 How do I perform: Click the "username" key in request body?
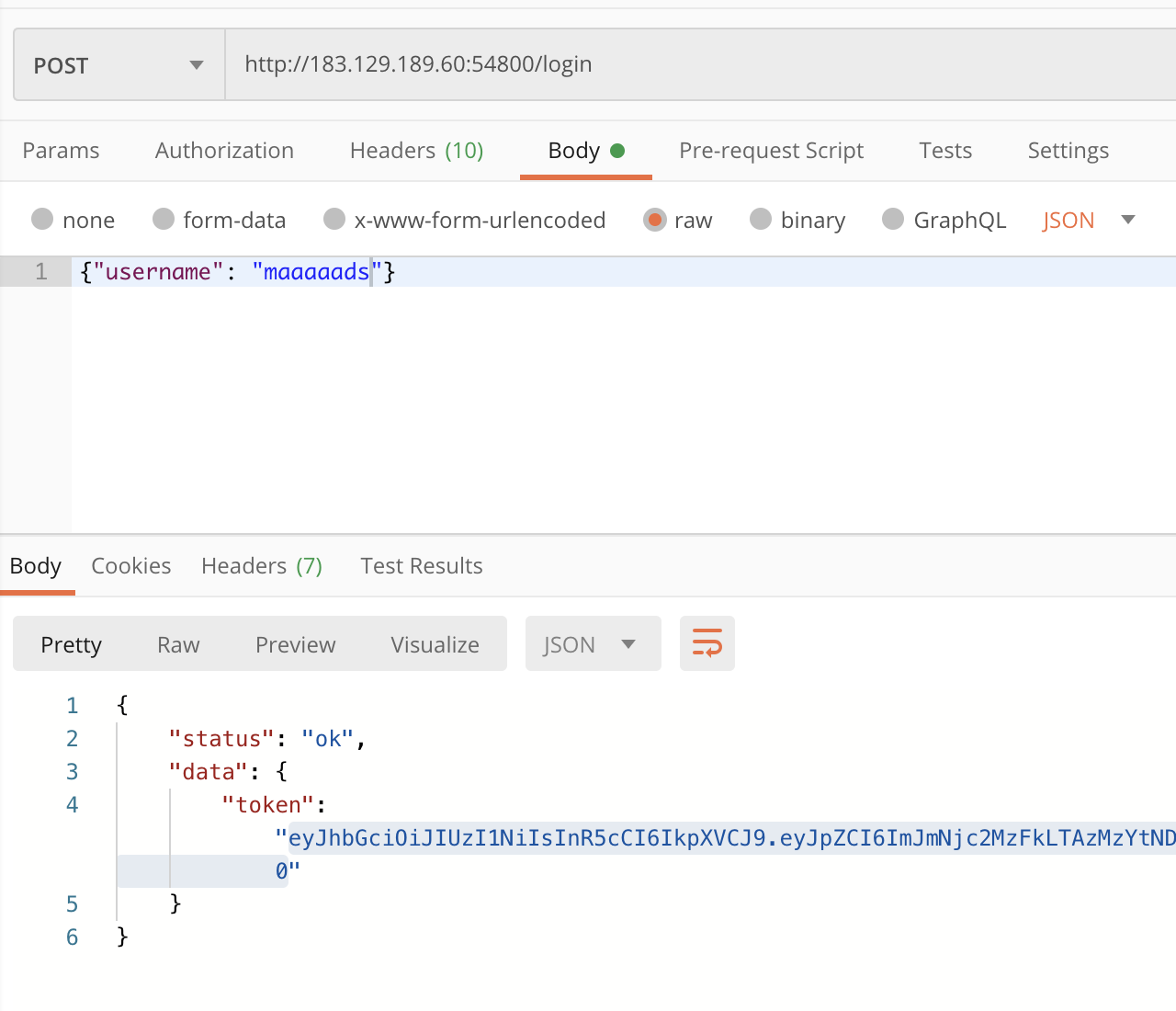coord(158,272)
